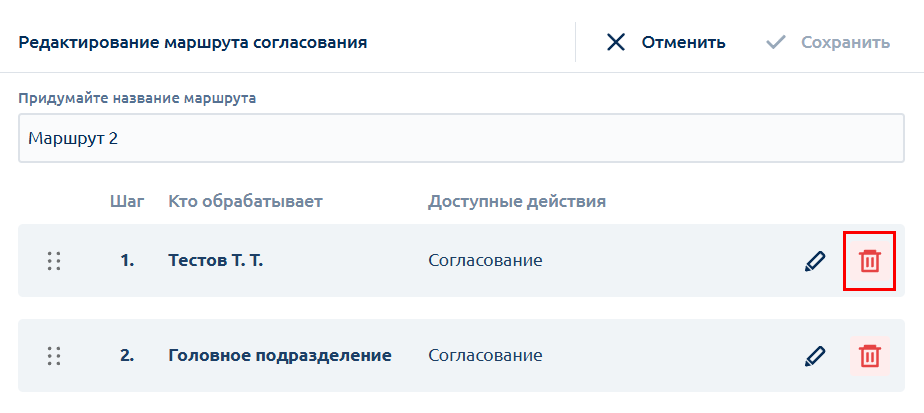
Task: Save the route with the Сохранить label
Action: [846, 42]
